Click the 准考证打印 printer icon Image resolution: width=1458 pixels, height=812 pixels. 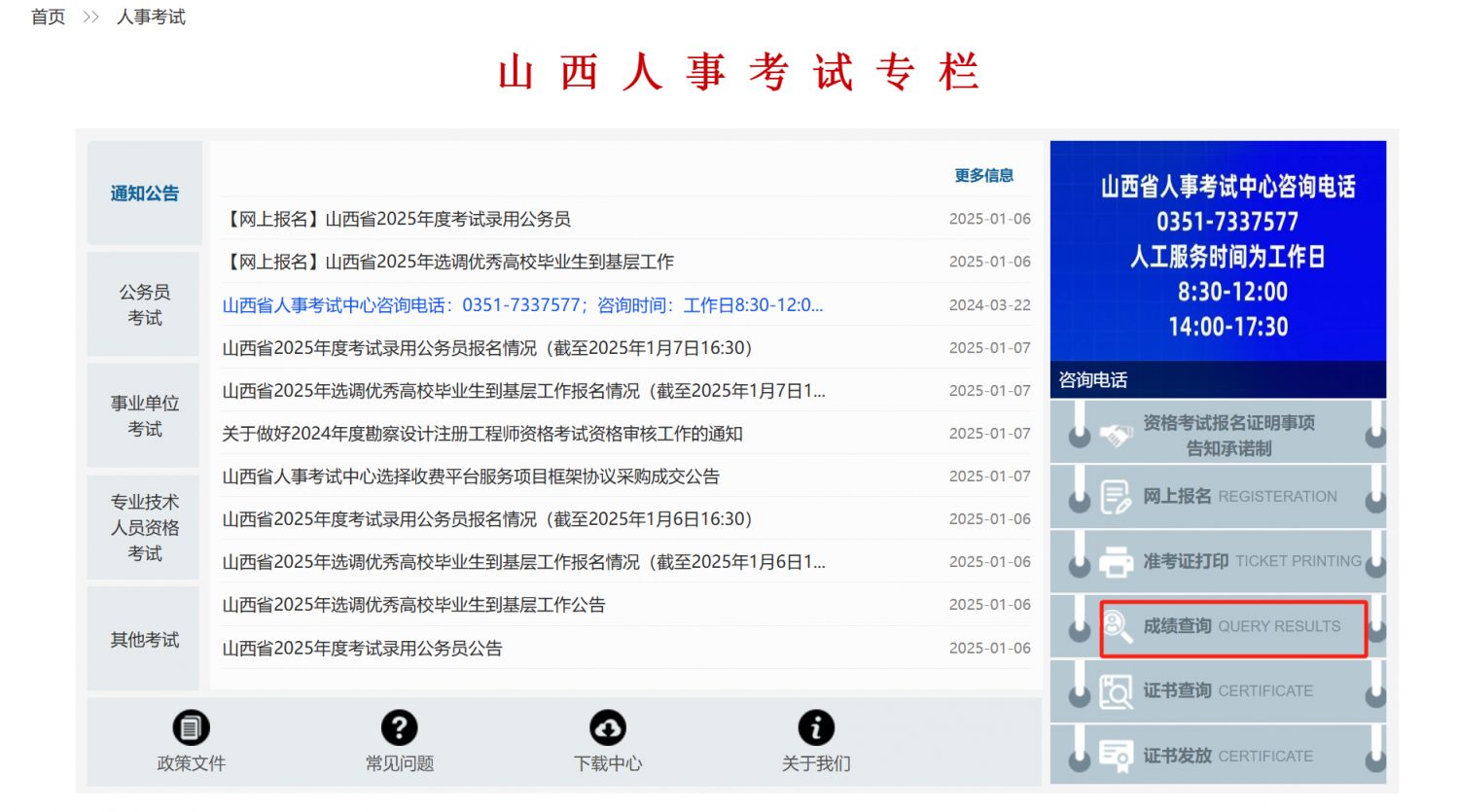pyautogui.click(x=1116, y=562)
